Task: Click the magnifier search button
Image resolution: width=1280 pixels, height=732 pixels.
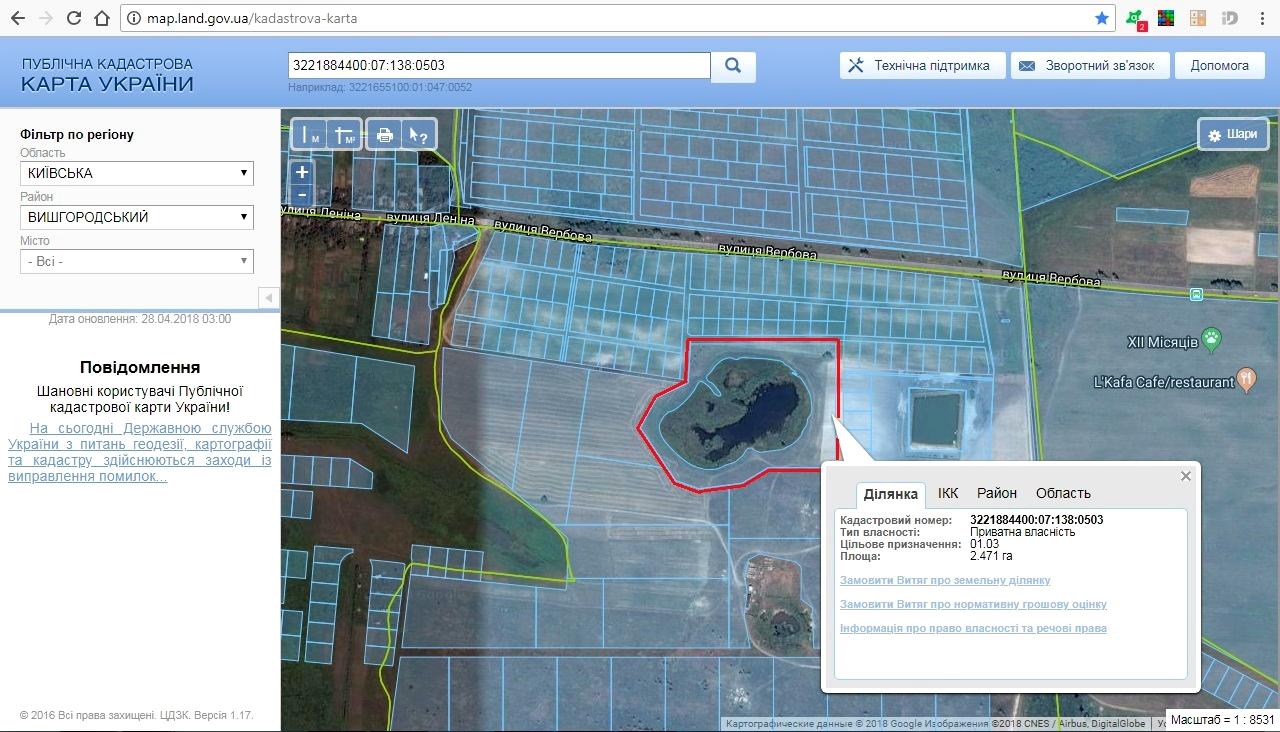Action: pyautogui.click(x=733, y=66)
